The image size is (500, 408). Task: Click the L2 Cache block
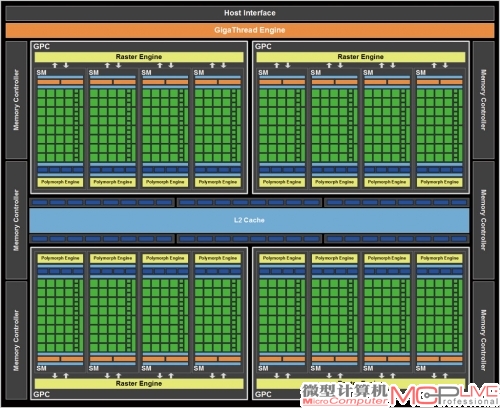249,220
